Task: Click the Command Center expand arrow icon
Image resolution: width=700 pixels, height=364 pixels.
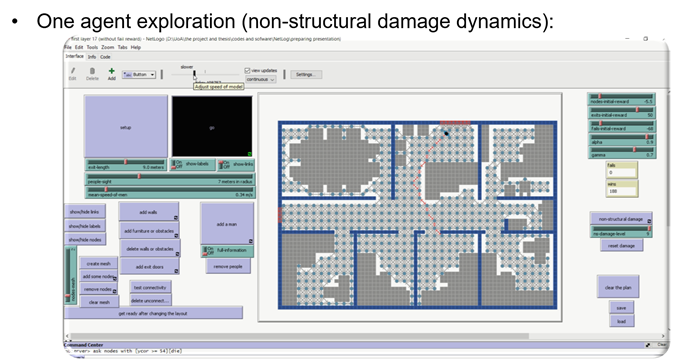Action: pyautogui.click(x=647, y=345)
